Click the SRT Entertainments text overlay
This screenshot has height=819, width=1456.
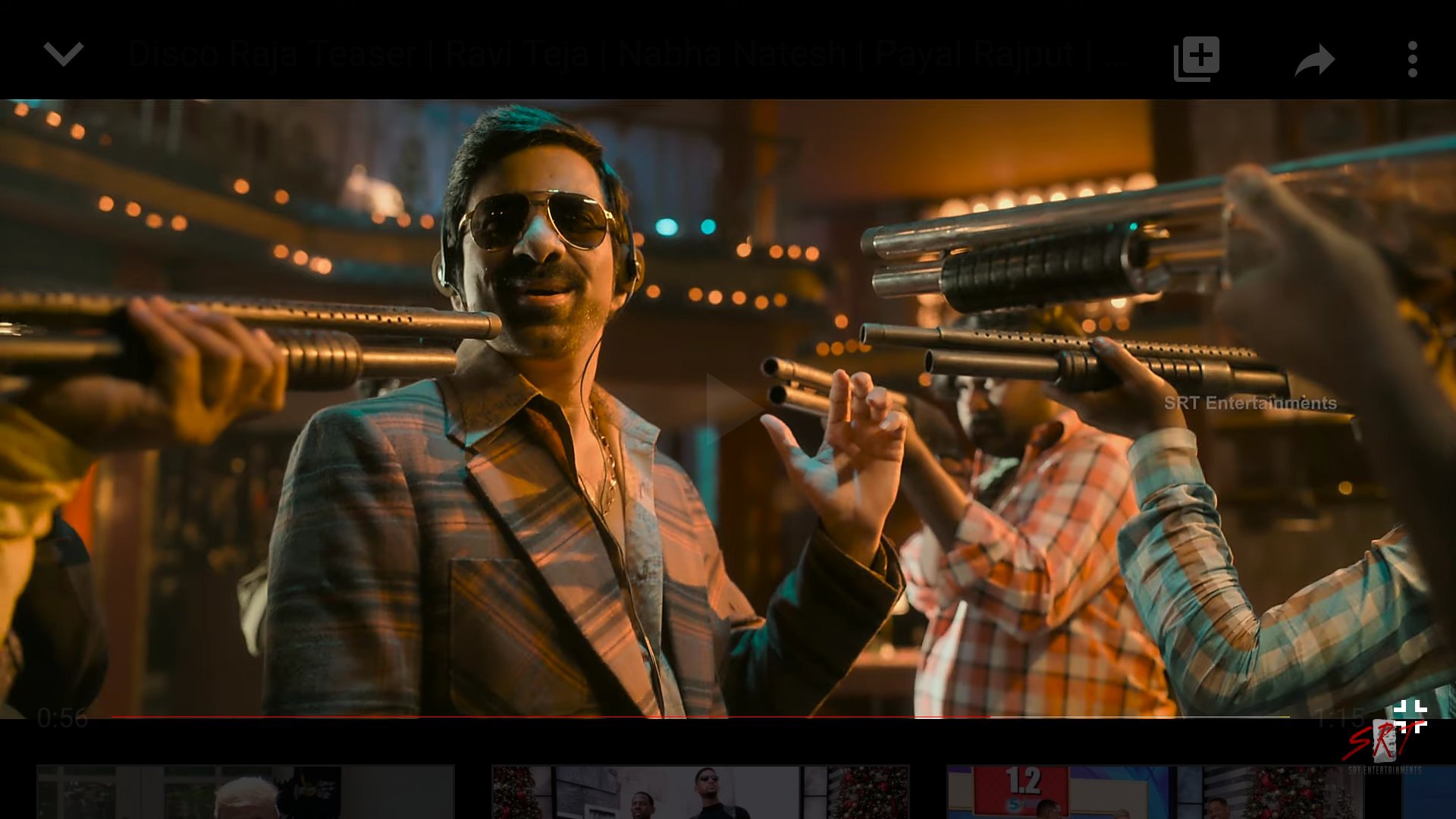[x=1250, y=403]
